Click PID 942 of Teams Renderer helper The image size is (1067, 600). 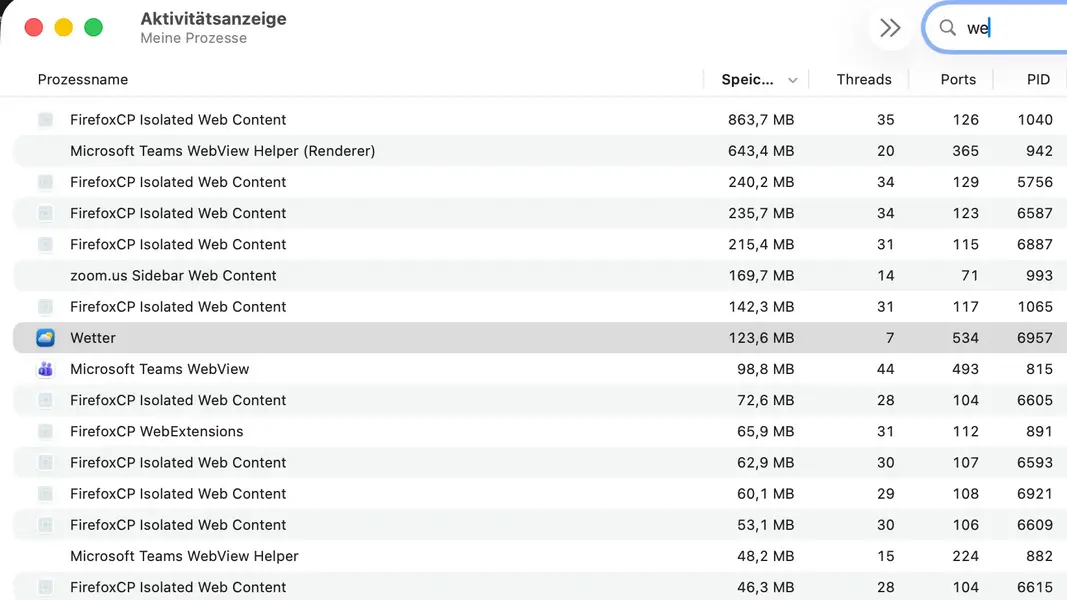pos(1039,151)
